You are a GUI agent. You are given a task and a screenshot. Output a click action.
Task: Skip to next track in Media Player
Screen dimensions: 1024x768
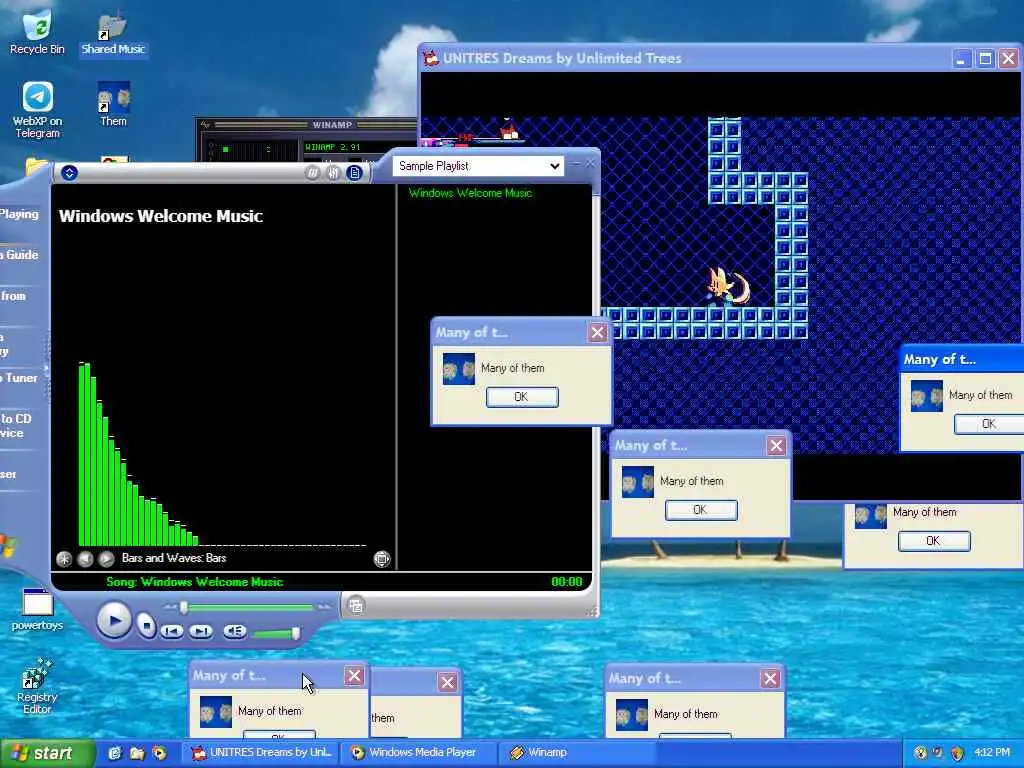tap(201, 631)
